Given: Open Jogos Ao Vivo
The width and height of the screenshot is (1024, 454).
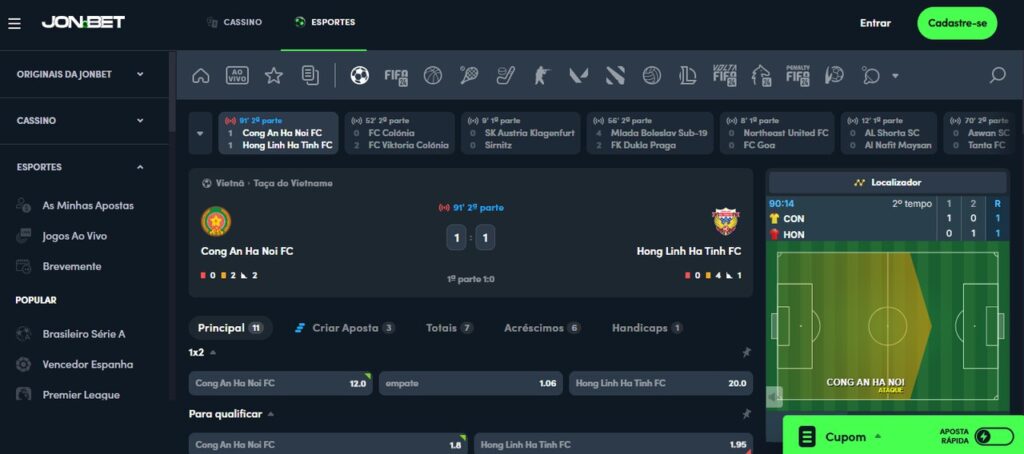Looking at the screenshot, I should pyautogui.click(x=74, y=236).
